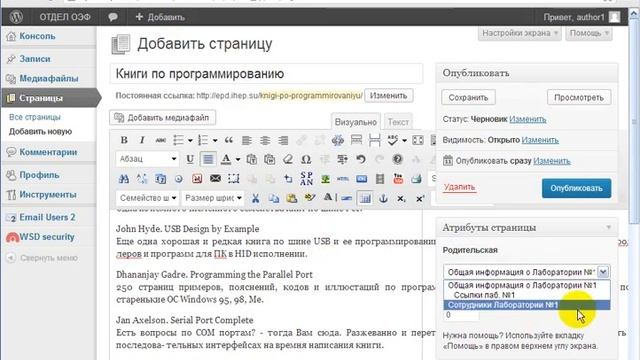Select 'Сотрудники Лаборатории №1' in parent list
640x360 pixels.
pos(527,305)
